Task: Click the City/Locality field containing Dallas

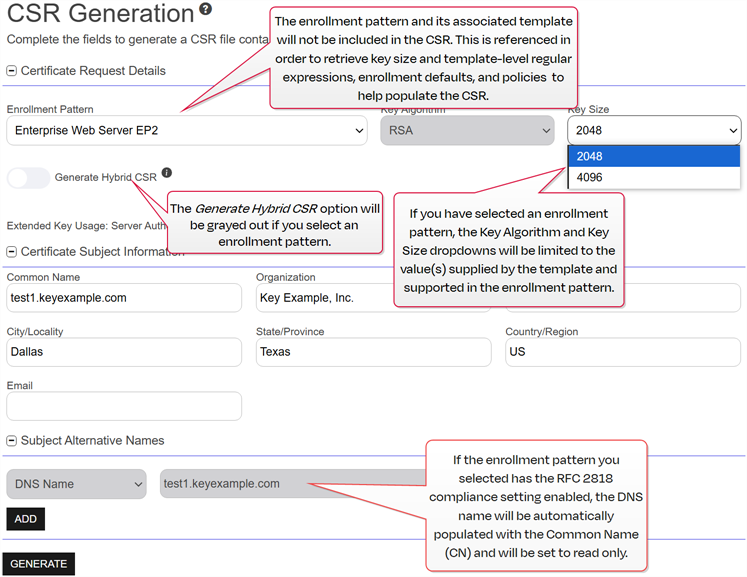Action: click(x=124, y=352)
